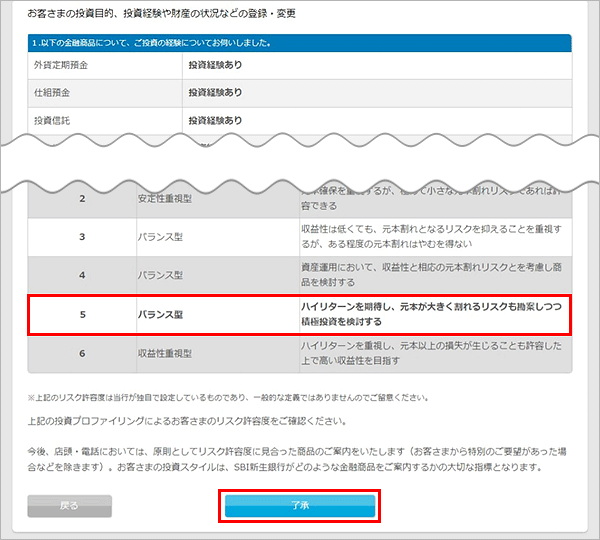Click the 投資信託 row label
Image resolution: width=600 pixels, height=540 pixels.
click(54, 121)
